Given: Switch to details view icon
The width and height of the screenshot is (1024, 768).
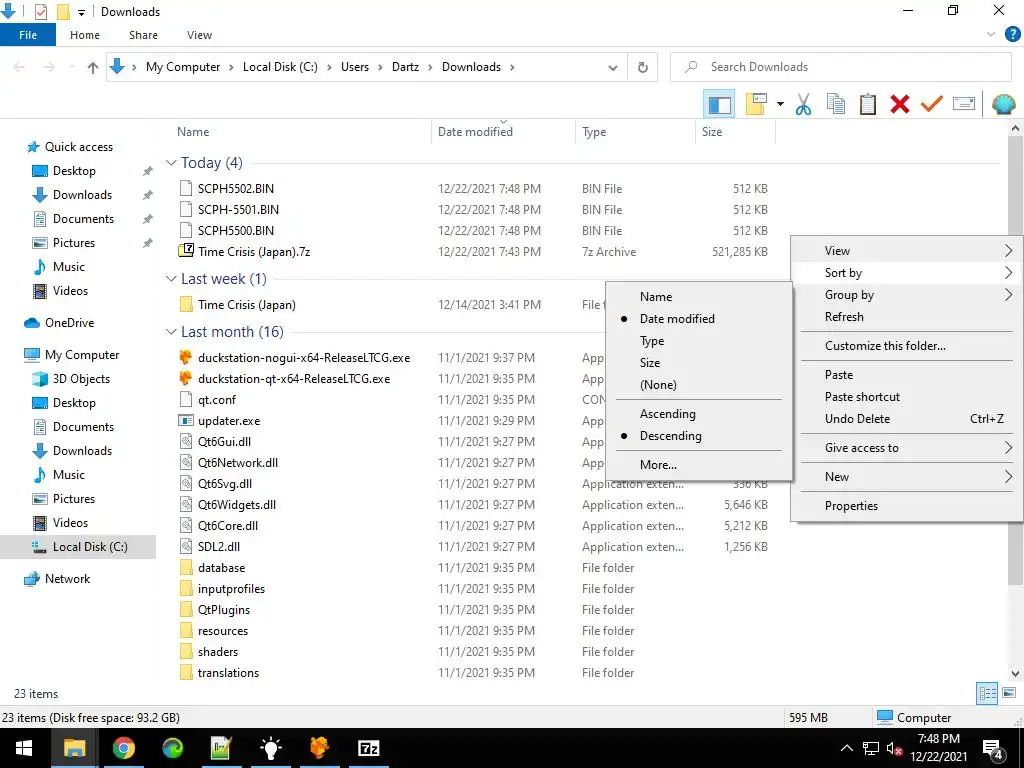Looking at the screenshot, I should coord(987,693).
